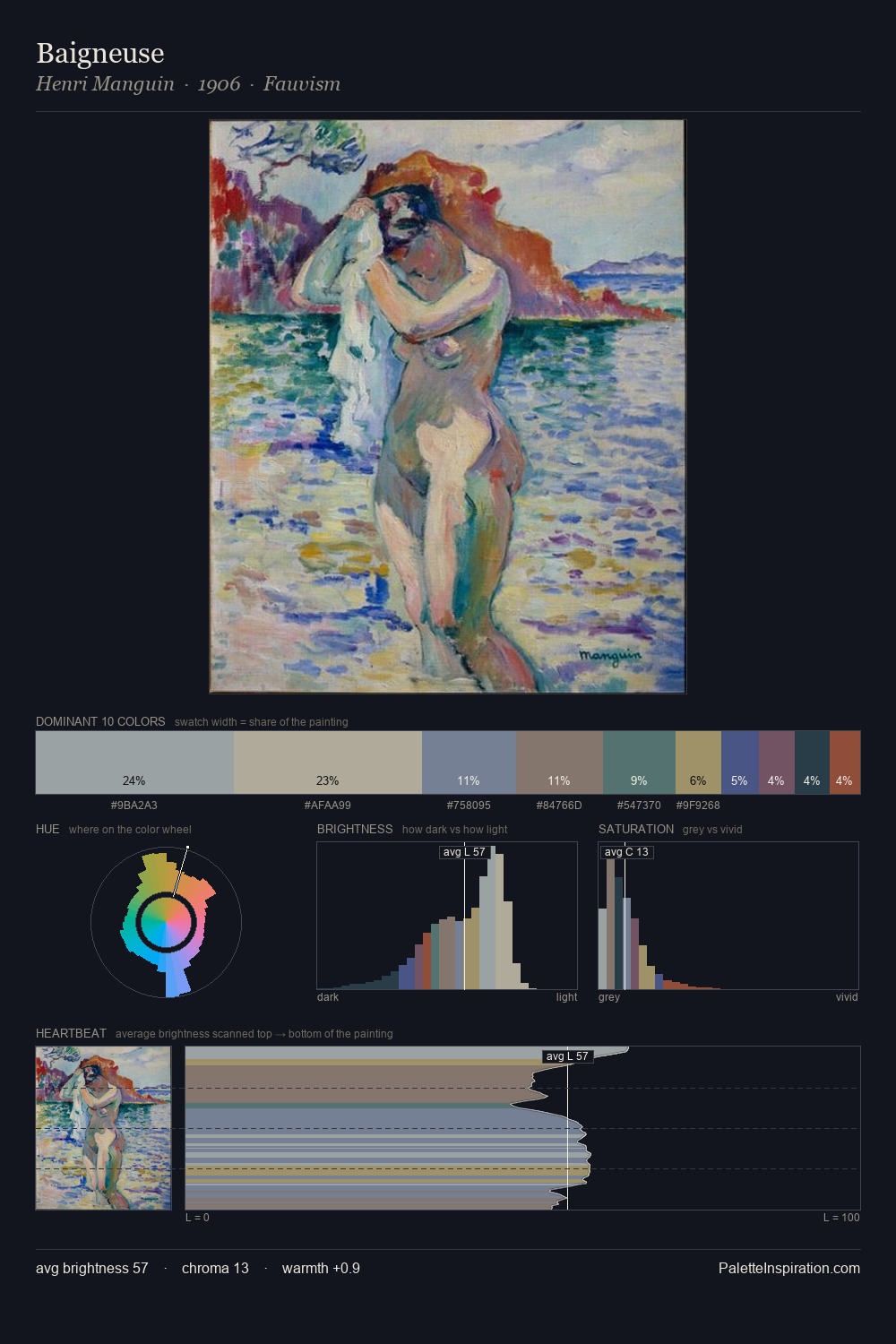Click "swatch width = share of the painting" caption
Viewport: 896px width, 1344px height.
[262, 722]
